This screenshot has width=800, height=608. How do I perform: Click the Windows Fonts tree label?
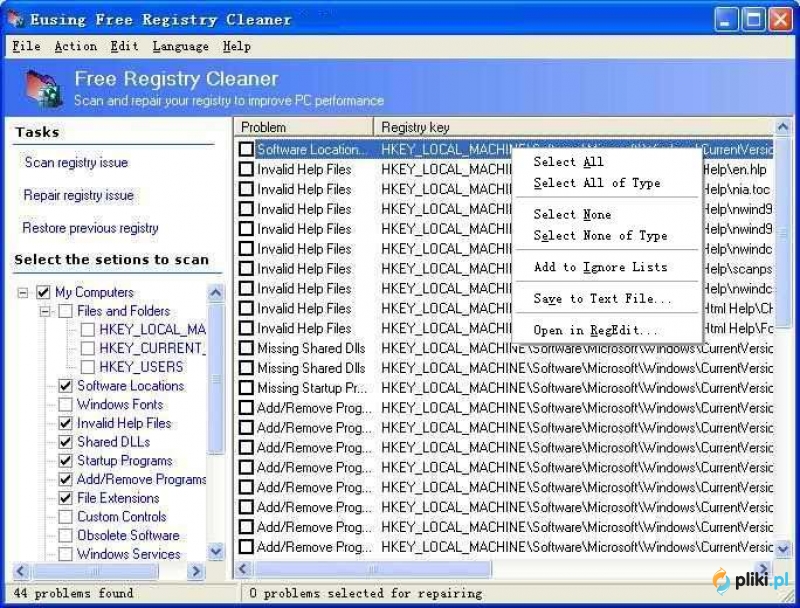[x=120, y=404]
